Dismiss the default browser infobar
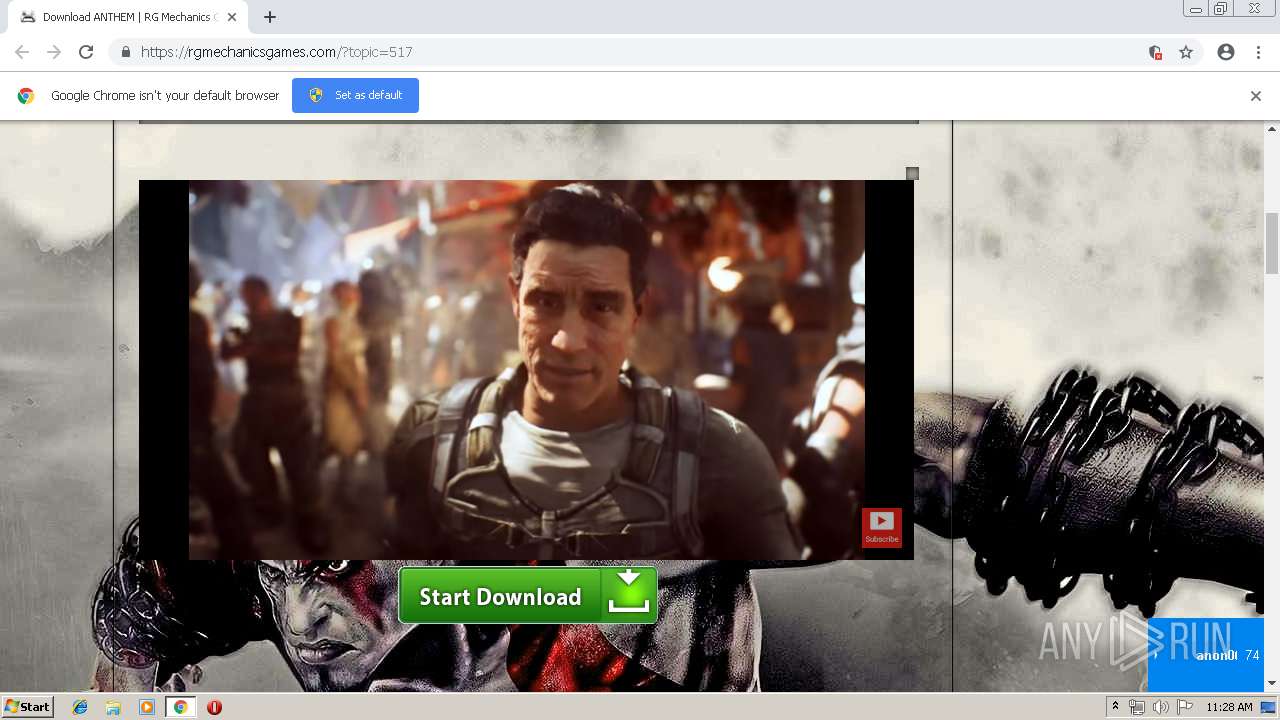The image size is (1280, 720). (x=1256, y=96)
